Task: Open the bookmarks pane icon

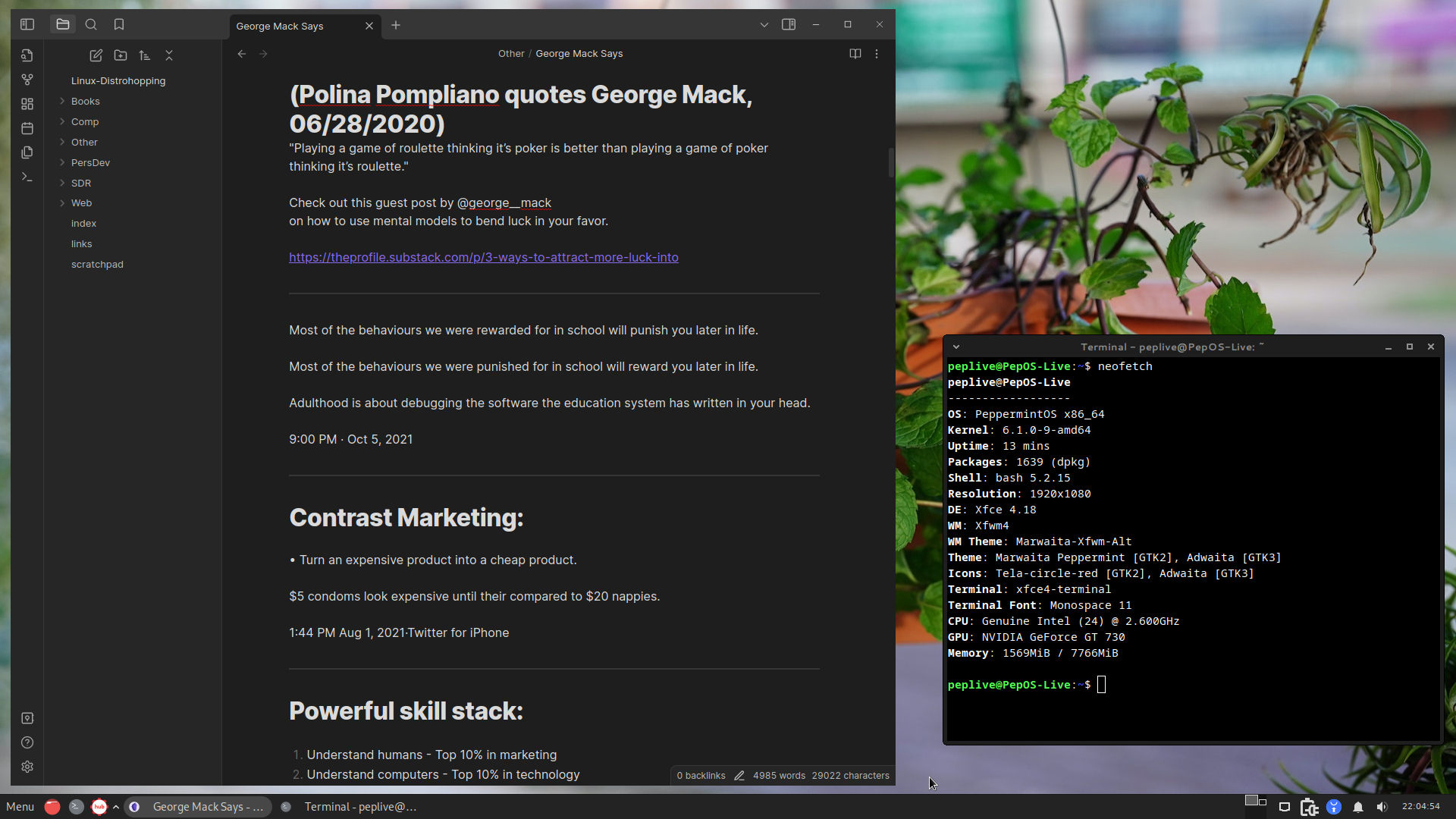Action: pos(119,24)
